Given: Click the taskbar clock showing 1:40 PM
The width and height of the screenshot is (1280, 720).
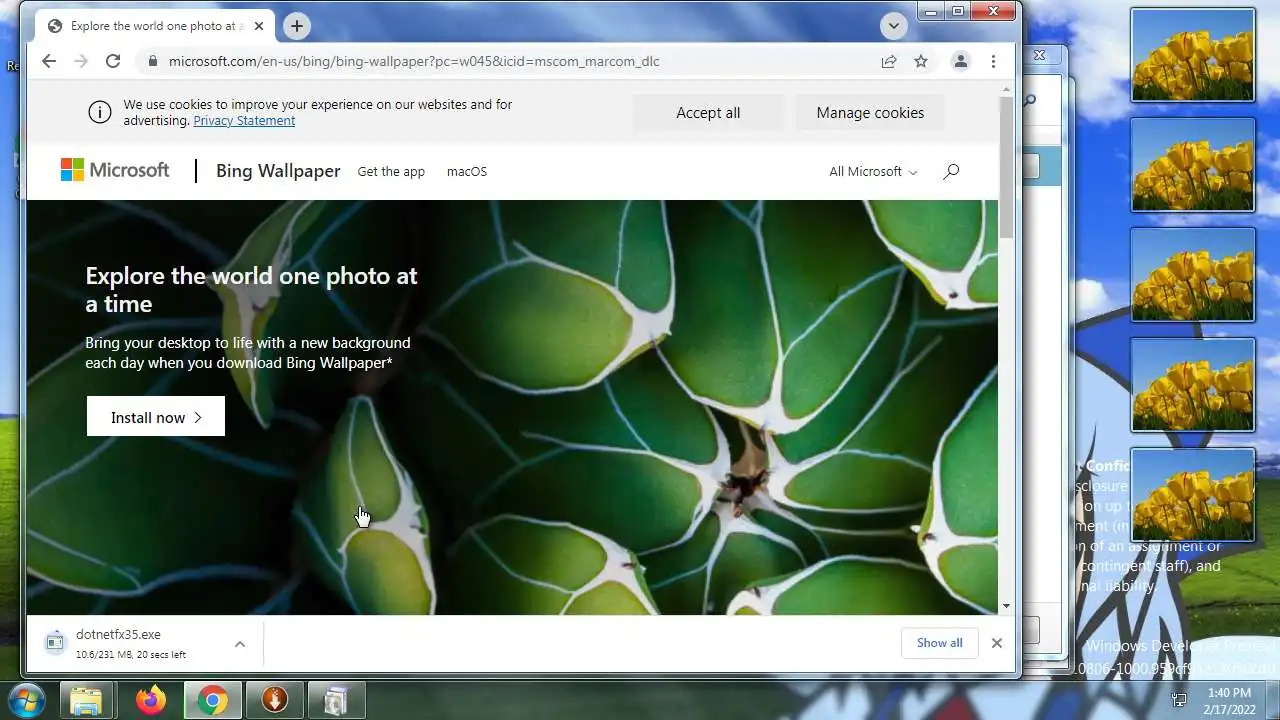Looking at the screenshot, I should coord(1229,701).
